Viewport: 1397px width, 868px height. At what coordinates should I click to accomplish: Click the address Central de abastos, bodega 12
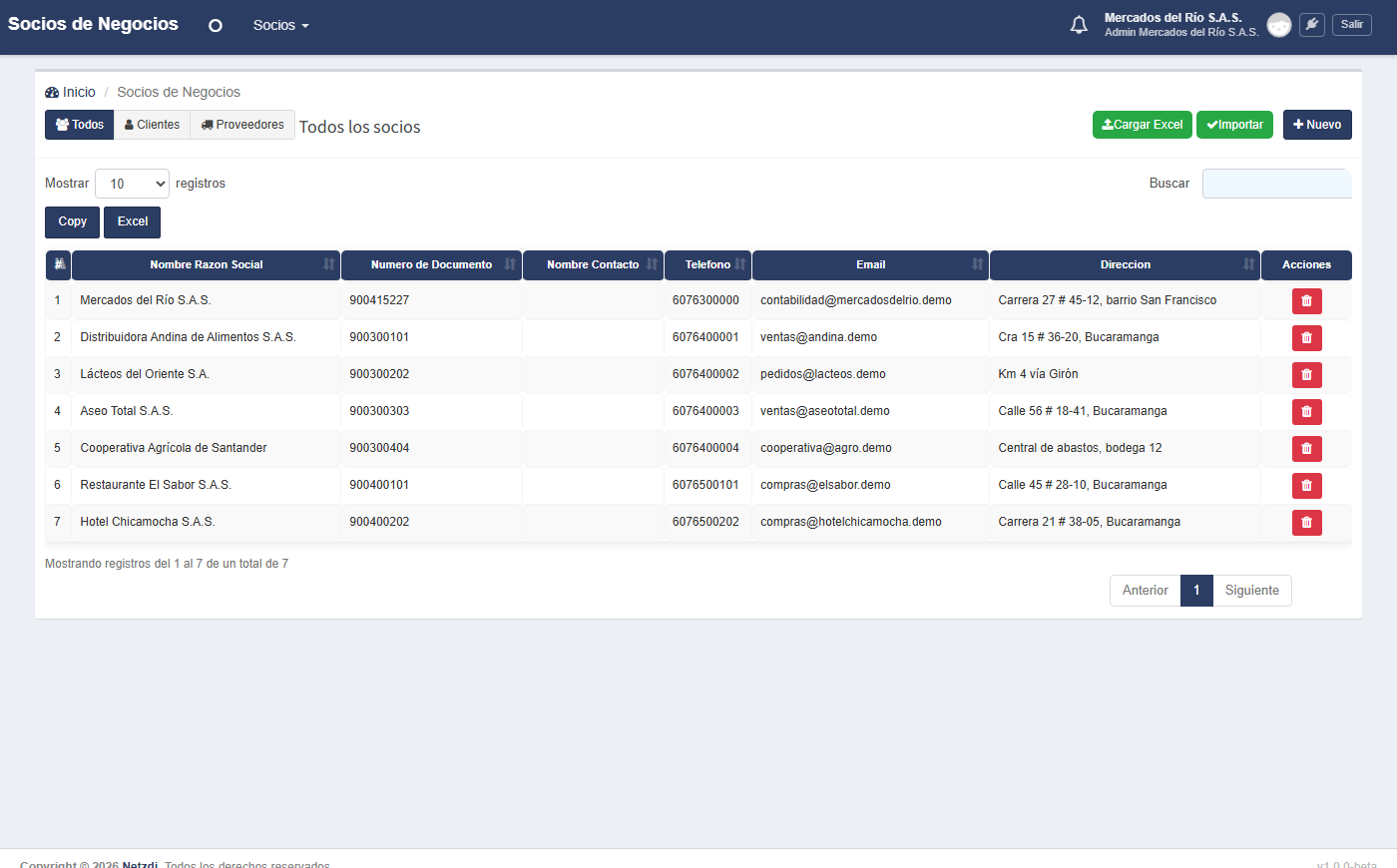point(1080,448)
